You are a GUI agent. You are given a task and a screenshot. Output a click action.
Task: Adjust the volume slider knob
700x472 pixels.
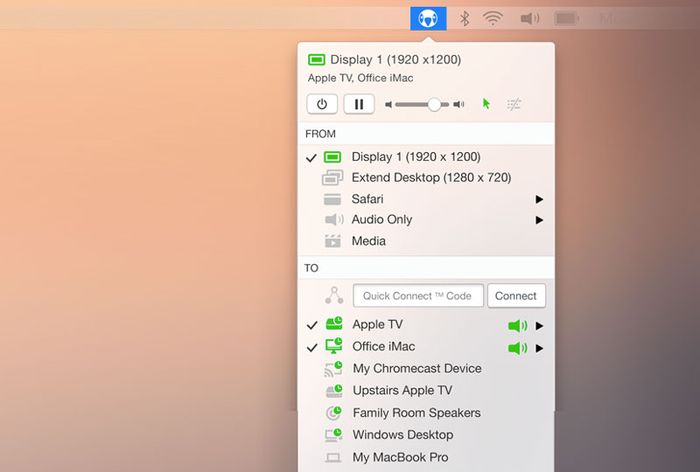tap(434, 104)
